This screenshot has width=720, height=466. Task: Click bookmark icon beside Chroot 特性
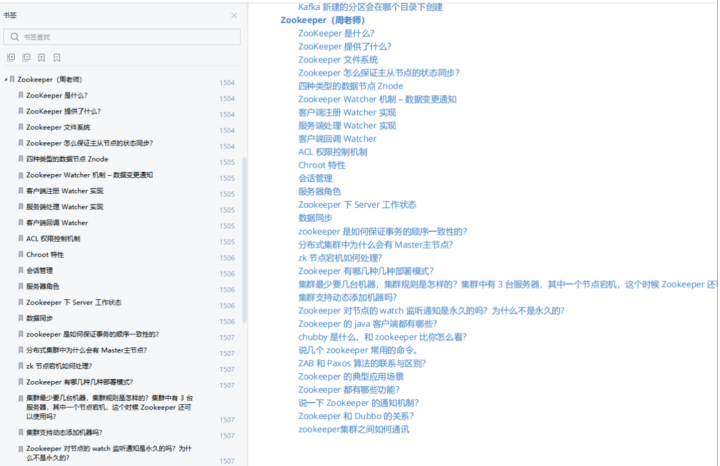(21, 254)
